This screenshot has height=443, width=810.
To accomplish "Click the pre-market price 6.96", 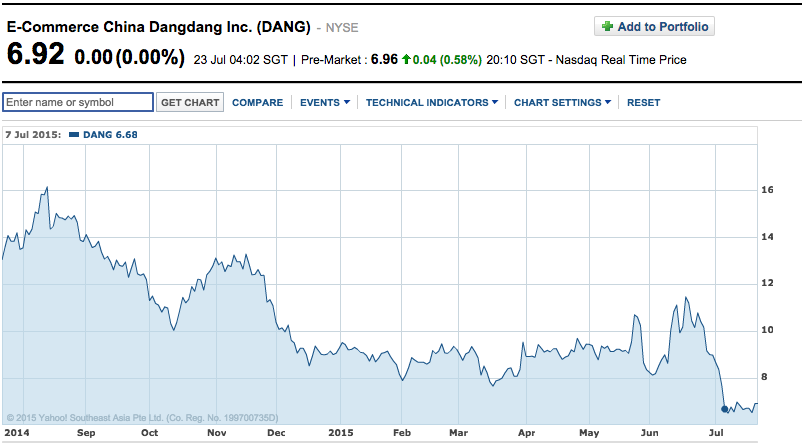I will click(x=384, y=59).
